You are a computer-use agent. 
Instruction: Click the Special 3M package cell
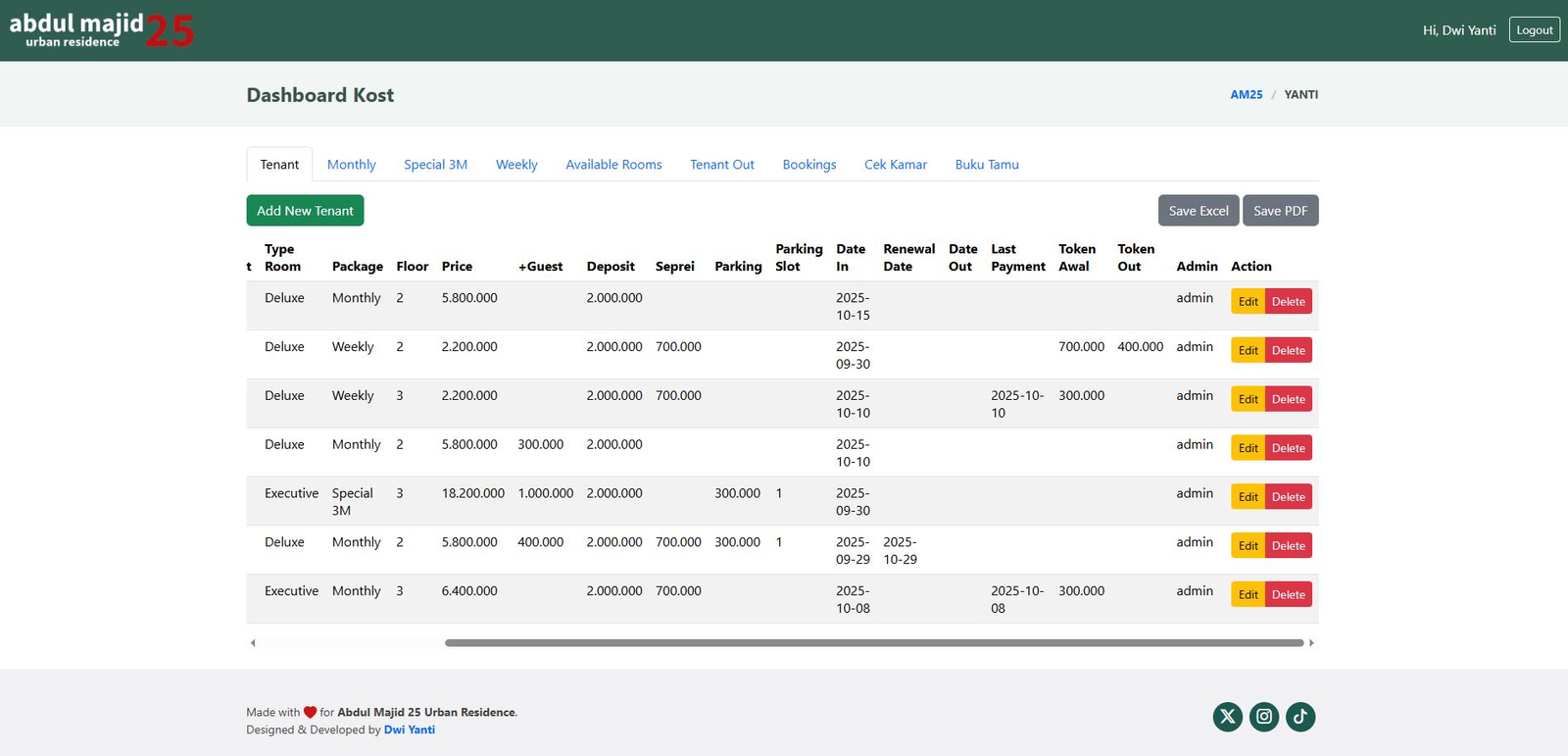(x=353, y=502)
